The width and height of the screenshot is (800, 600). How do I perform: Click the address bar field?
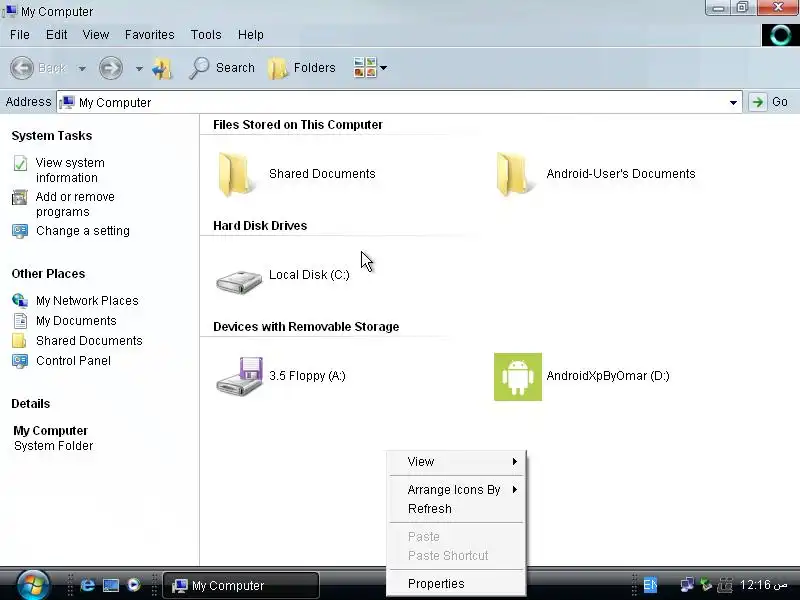click(x=399, y=103)
